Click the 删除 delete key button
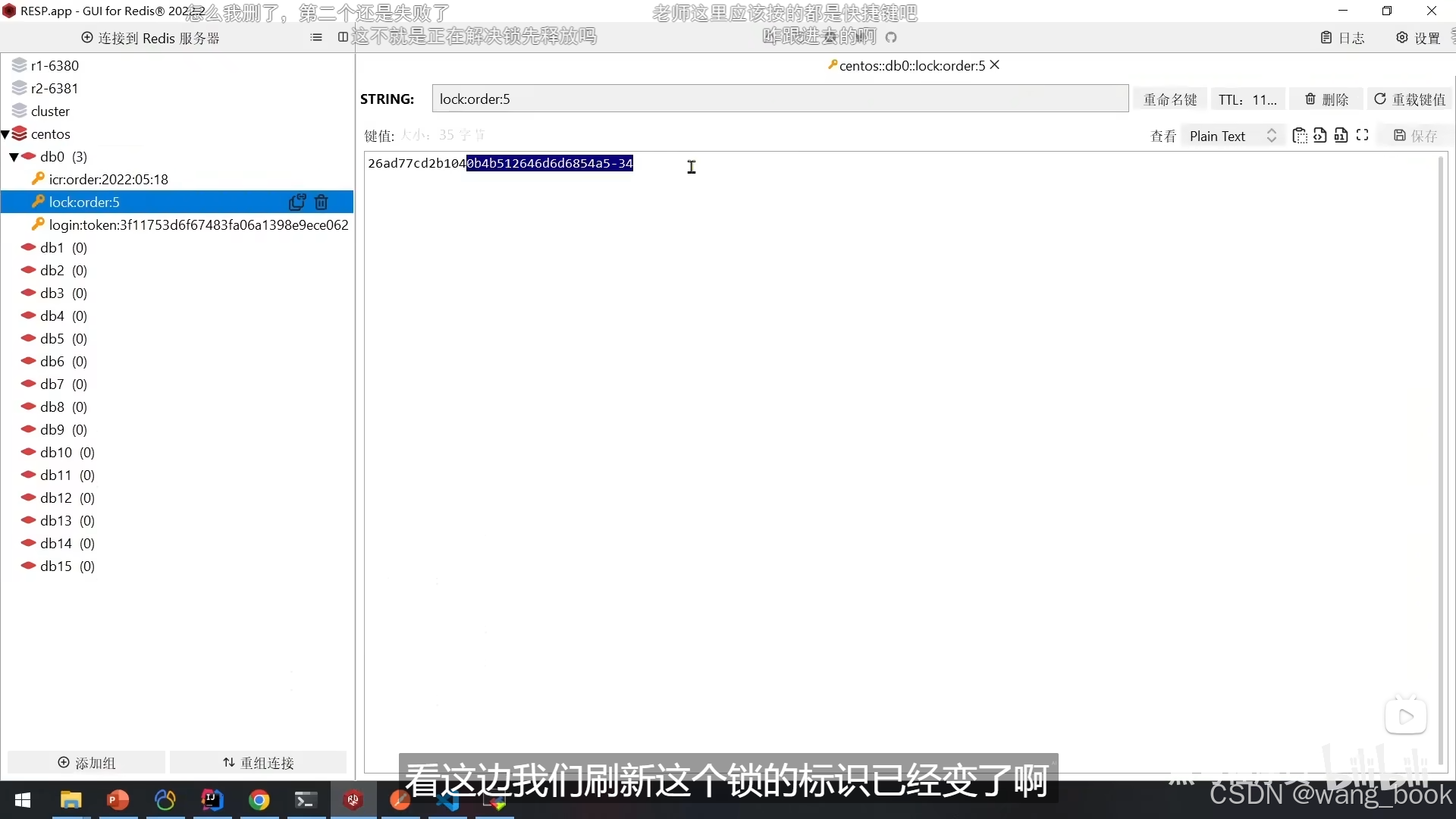Image resolution: width=1456 pixels, height=819 pixels. tap(1326, 99)
